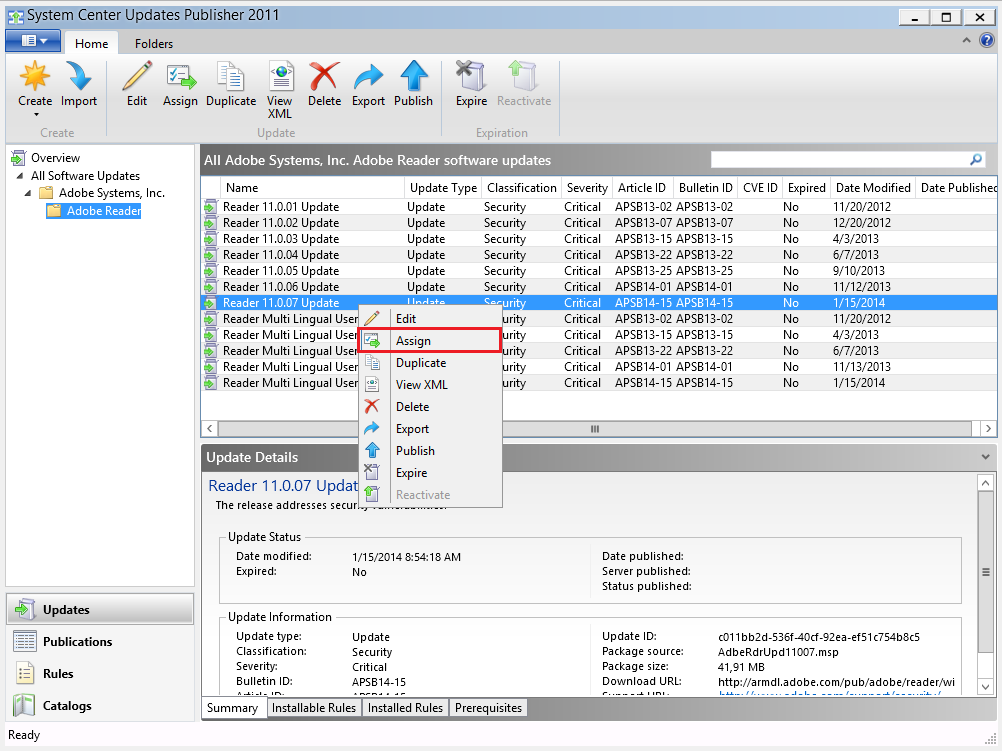Sort by the Name column header
The width and height of the screenshot is (1002, 751).
pyautogui.click(x=312, y=188)
